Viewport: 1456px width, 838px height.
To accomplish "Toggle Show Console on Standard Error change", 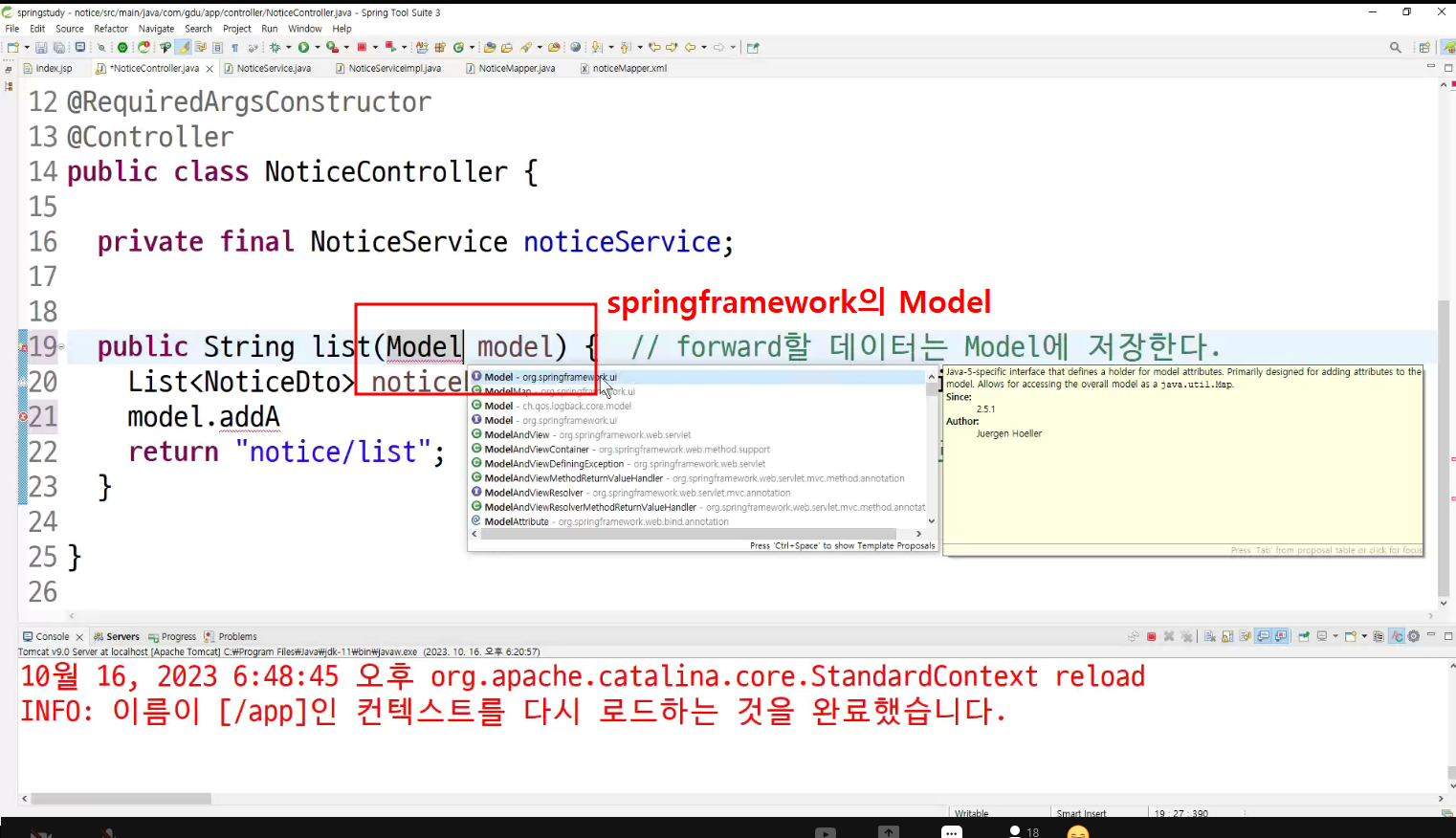I will tap(1281, 636).
